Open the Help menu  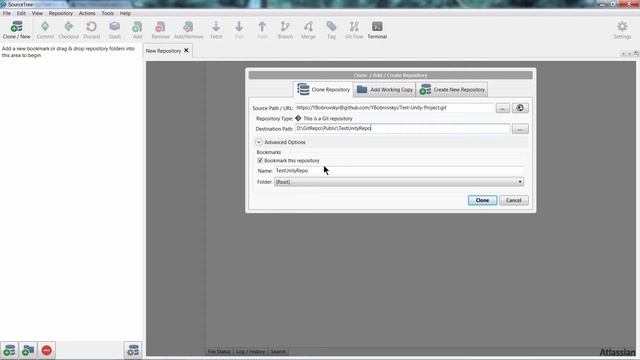(125, 13)
